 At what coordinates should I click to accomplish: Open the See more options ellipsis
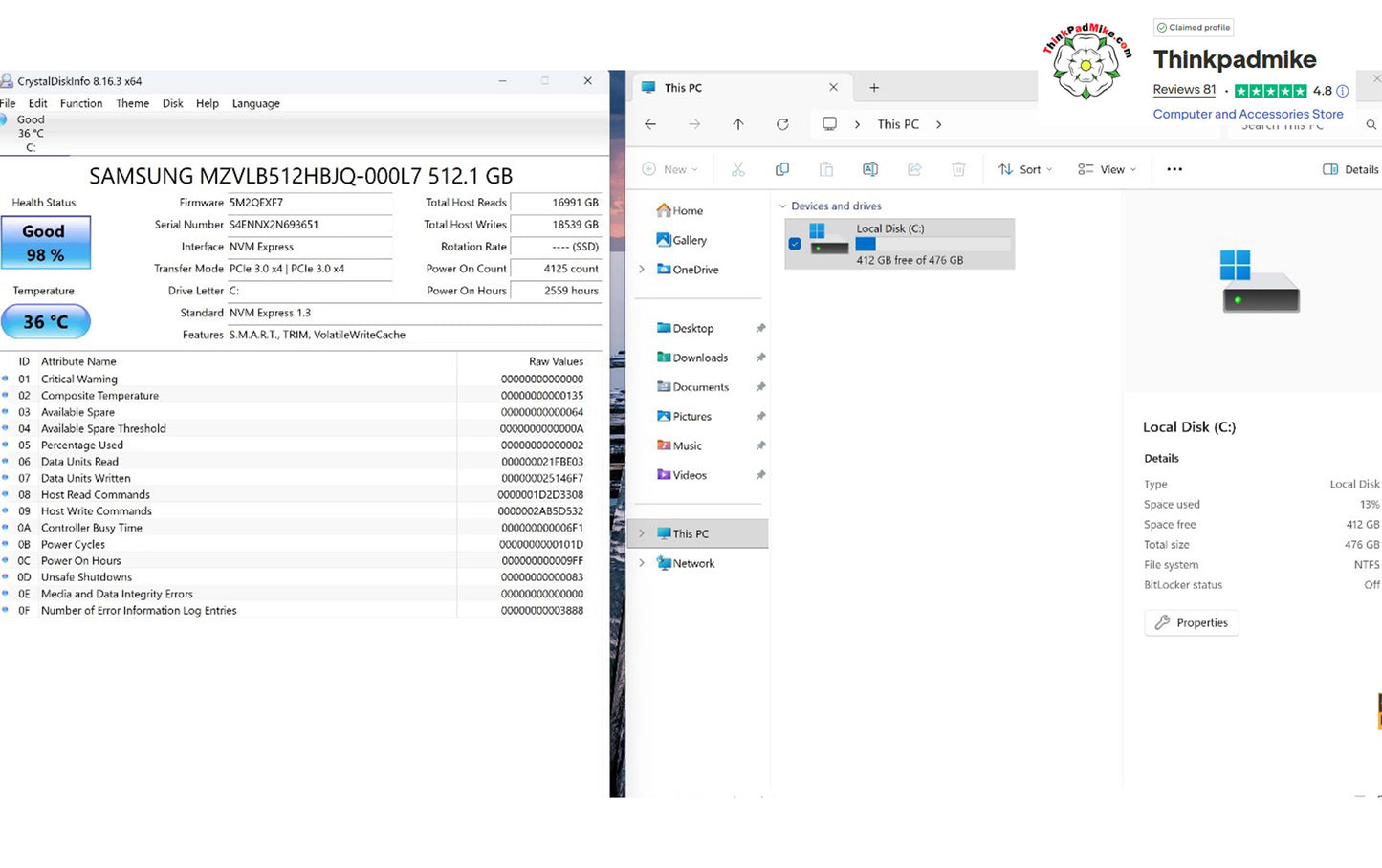point(1174,169)
